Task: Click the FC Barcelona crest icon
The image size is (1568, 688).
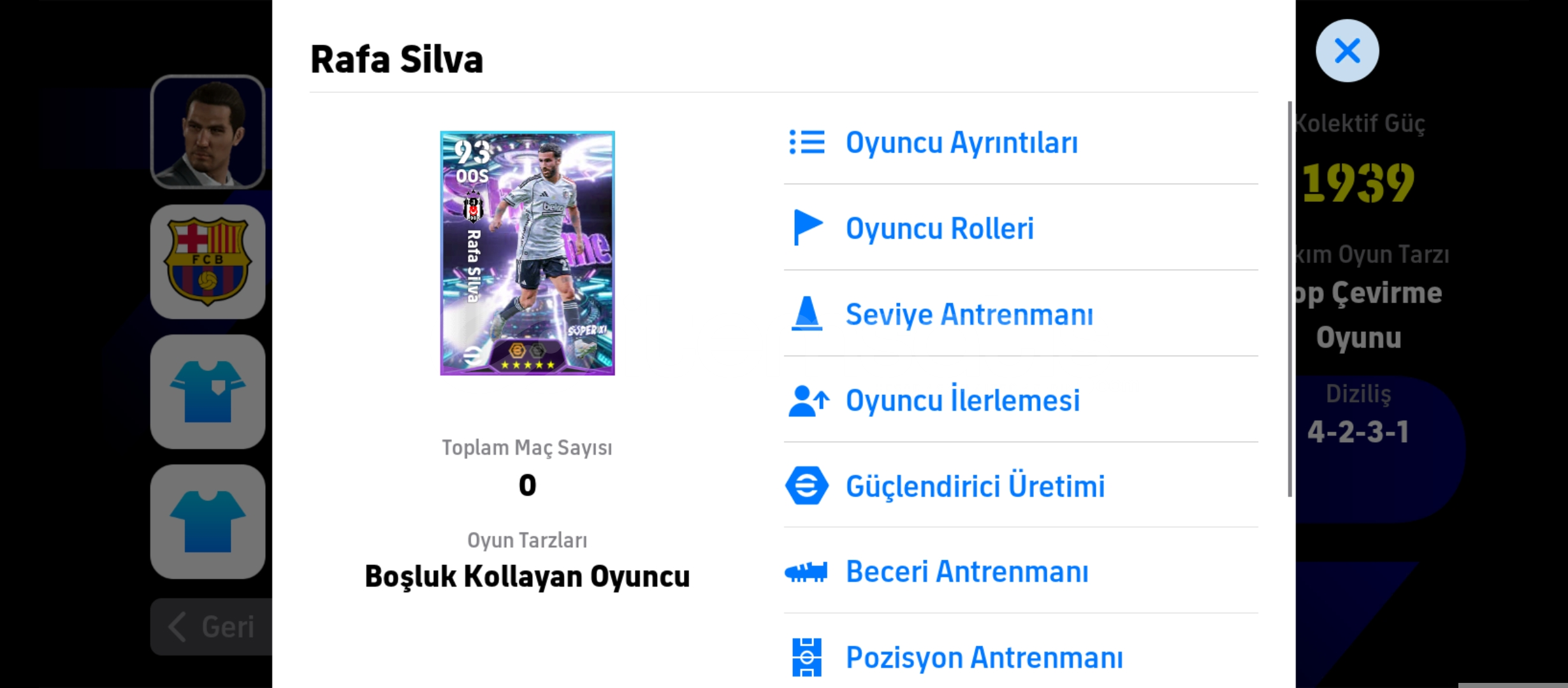Action: (207, 261)
